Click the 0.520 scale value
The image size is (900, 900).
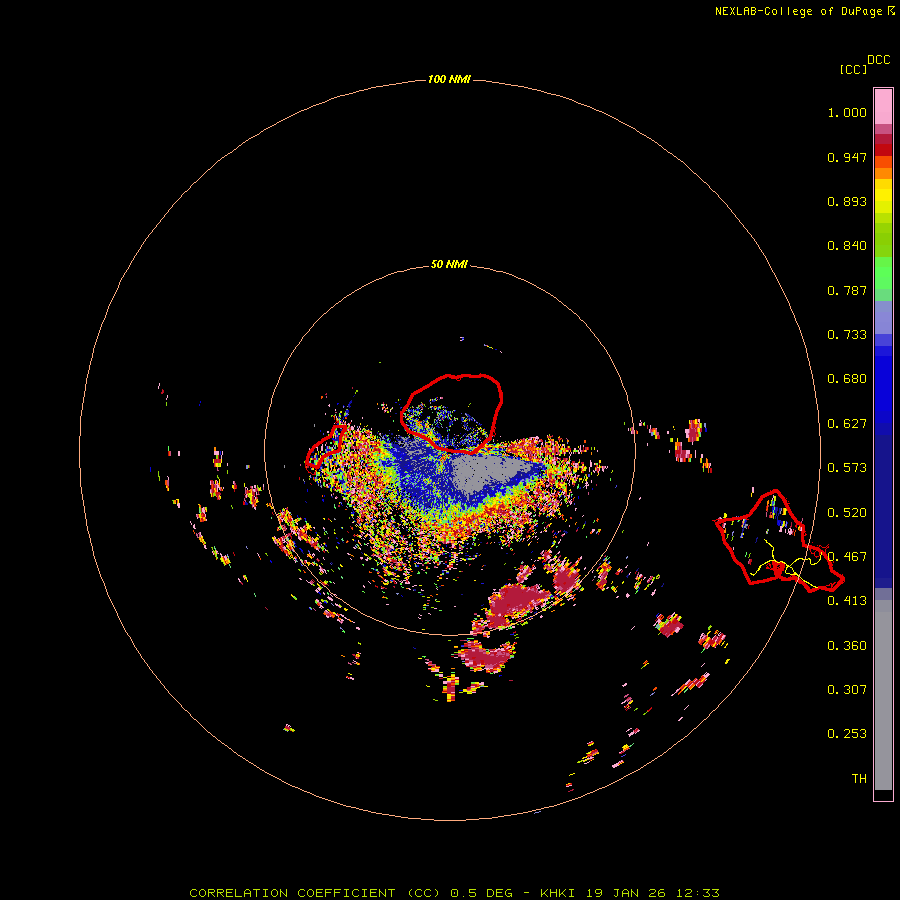[x=847, y=513]
